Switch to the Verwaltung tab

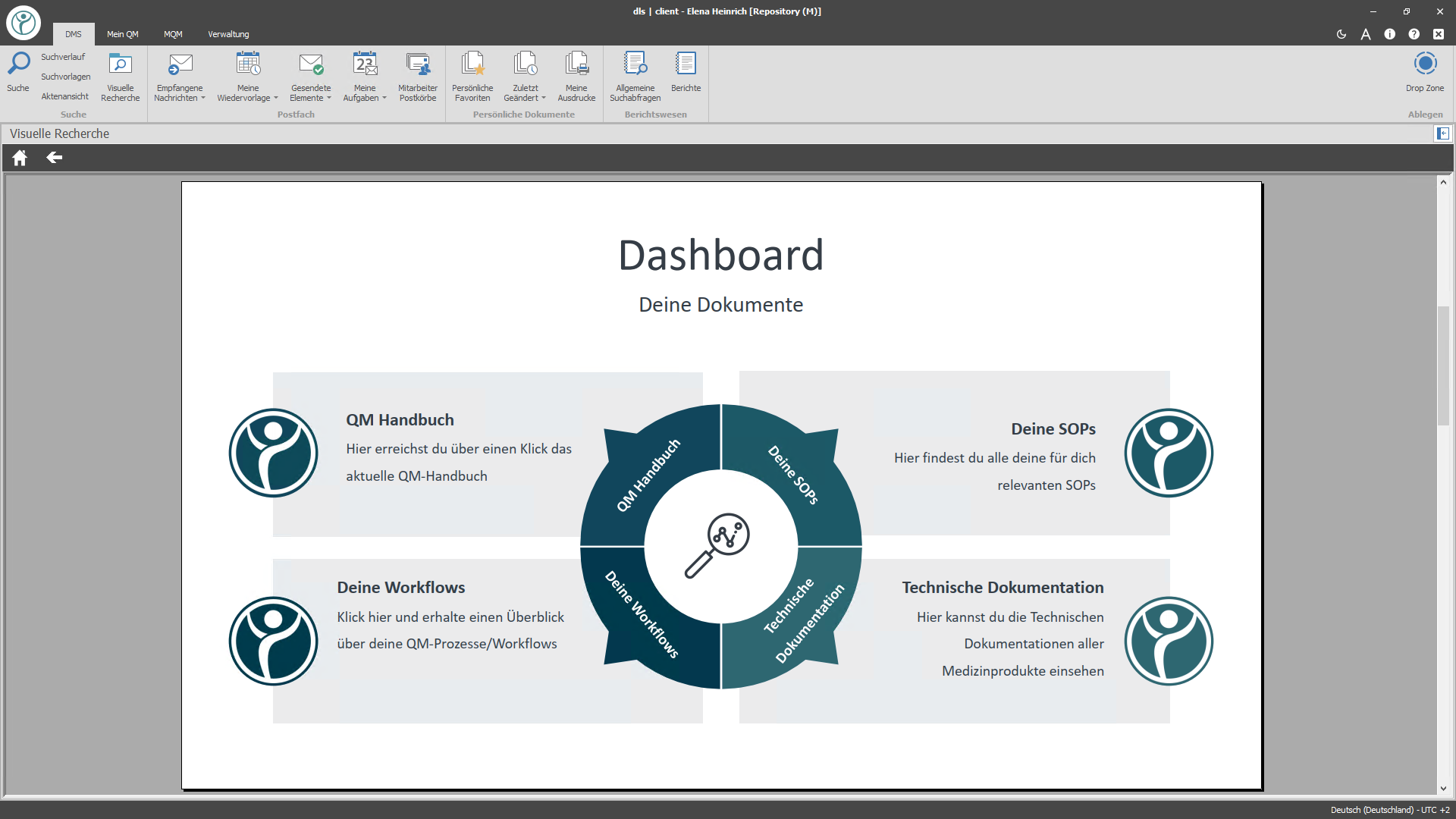click(x=228, y=34)
